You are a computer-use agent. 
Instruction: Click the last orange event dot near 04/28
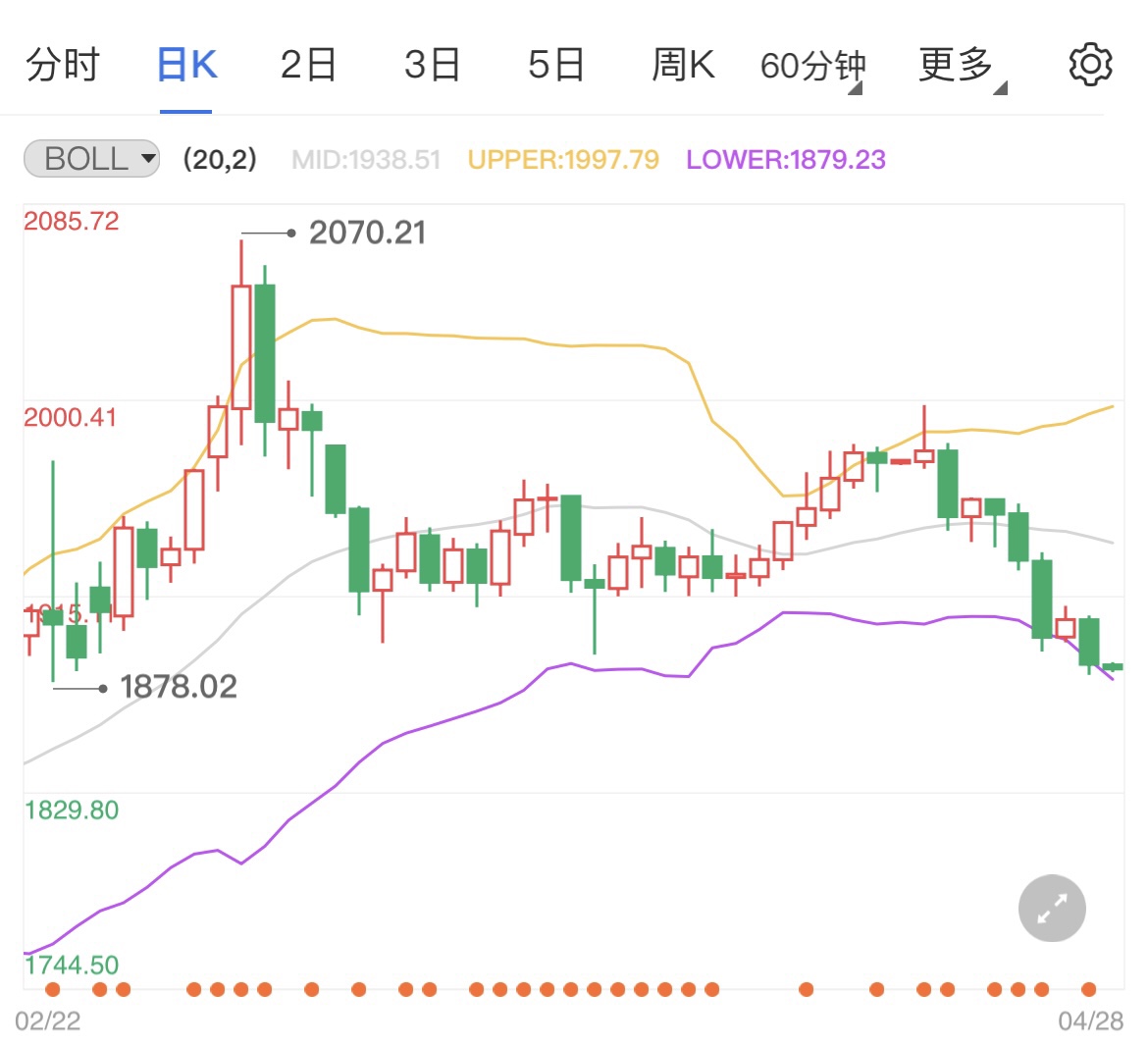[1089, 990]
